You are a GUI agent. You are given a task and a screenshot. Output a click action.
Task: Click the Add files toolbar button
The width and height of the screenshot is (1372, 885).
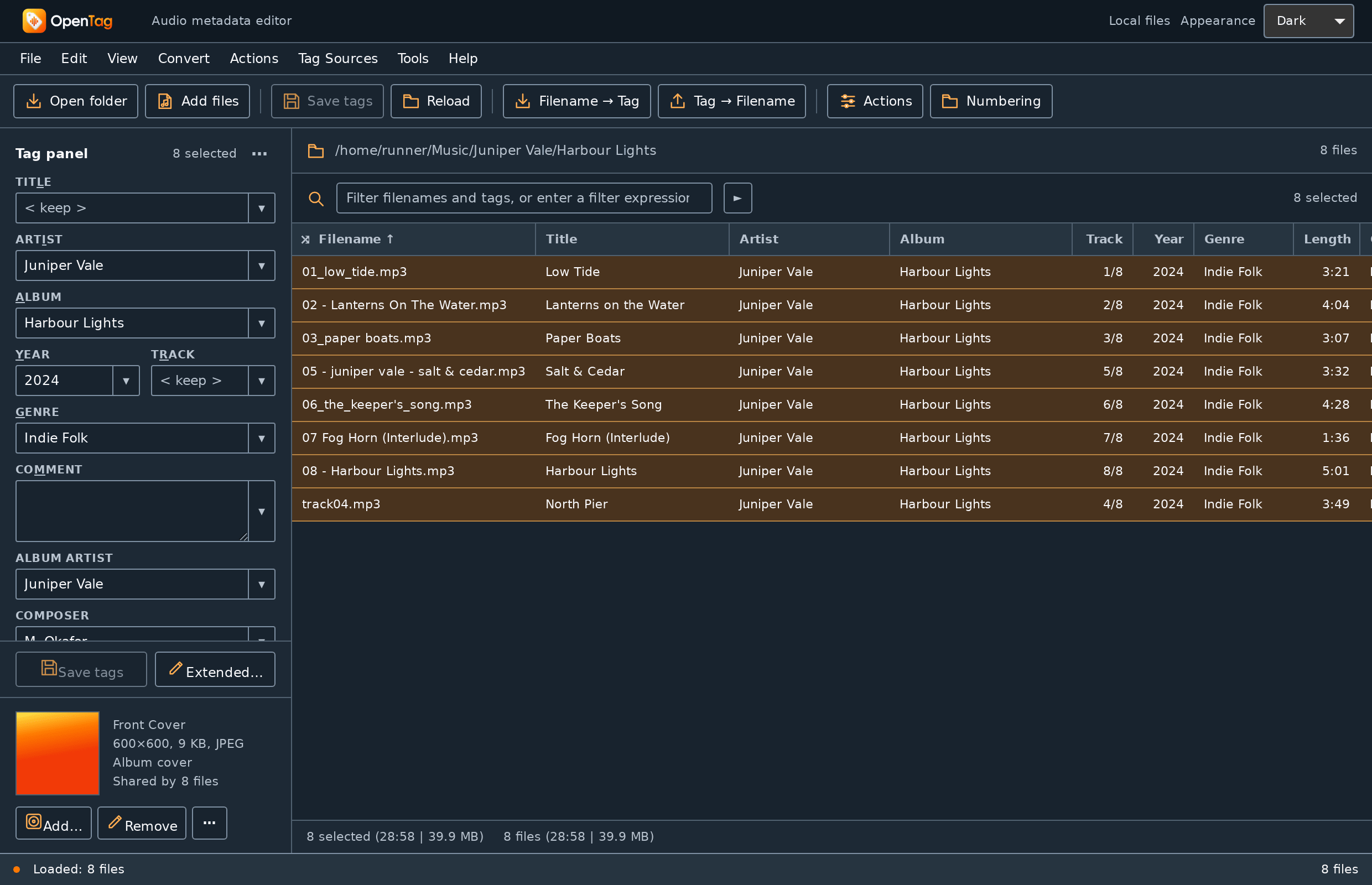[x=197, y=101]
